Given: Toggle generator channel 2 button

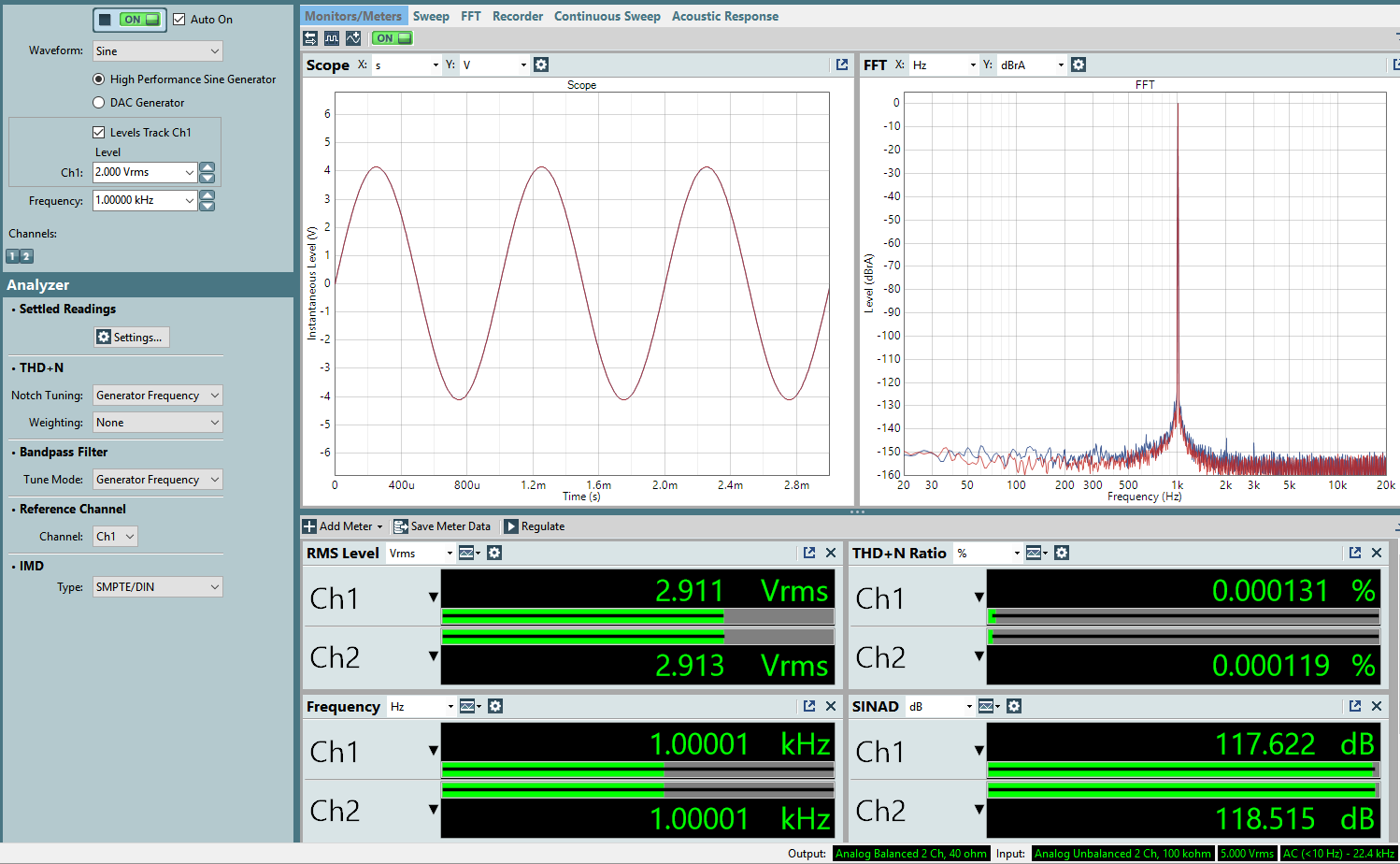Looking at the screenshot, I should pyautogui.click(x=26, y=256).
